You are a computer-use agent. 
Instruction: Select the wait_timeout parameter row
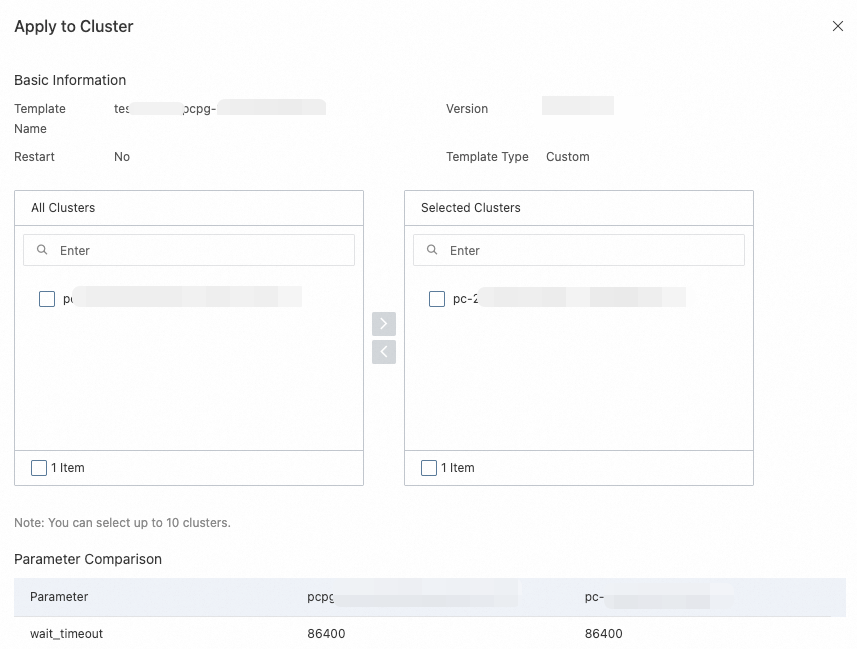click(66, 634)
